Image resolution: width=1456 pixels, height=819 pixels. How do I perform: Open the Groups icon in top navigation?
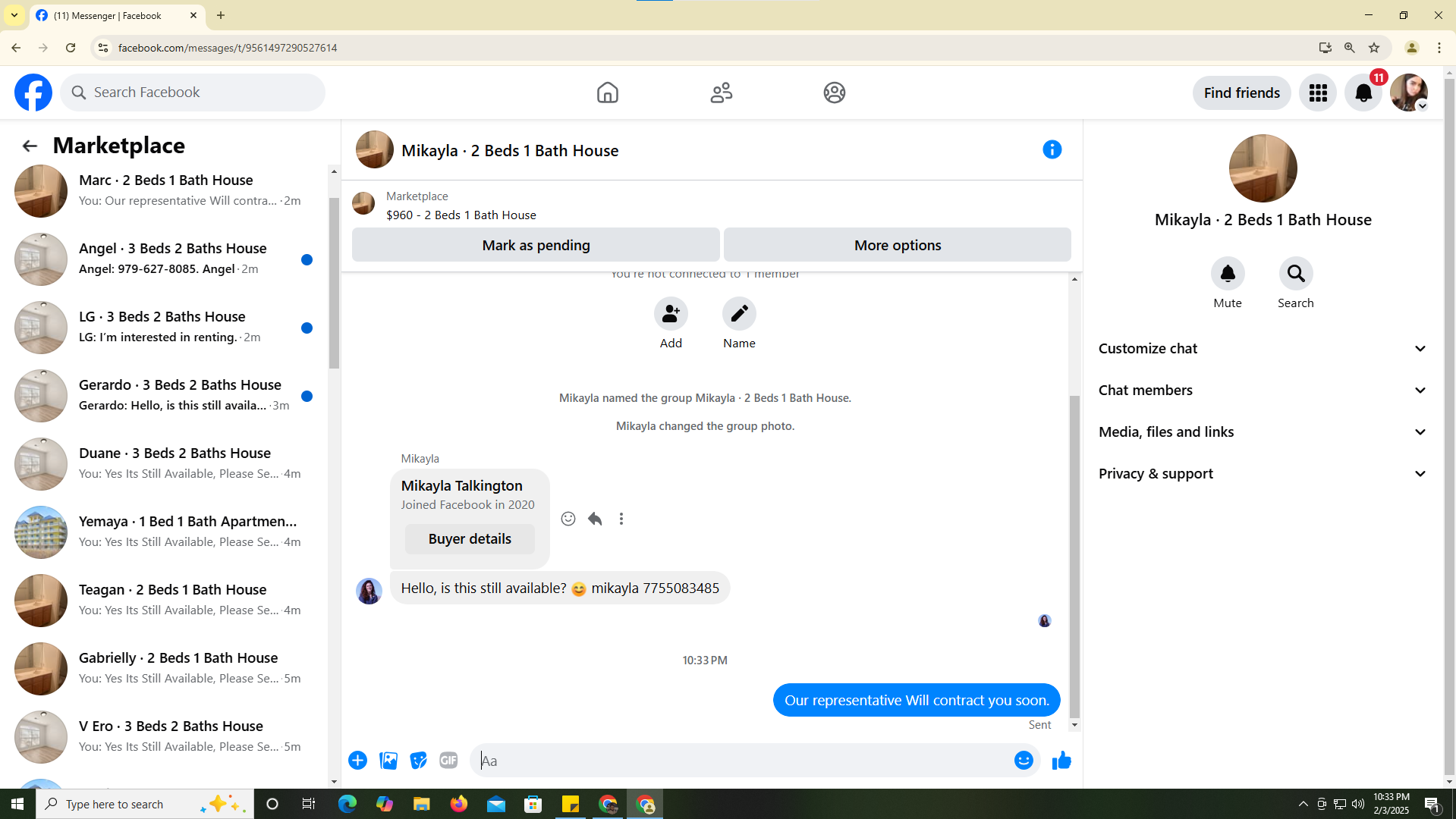click(834, 93)
